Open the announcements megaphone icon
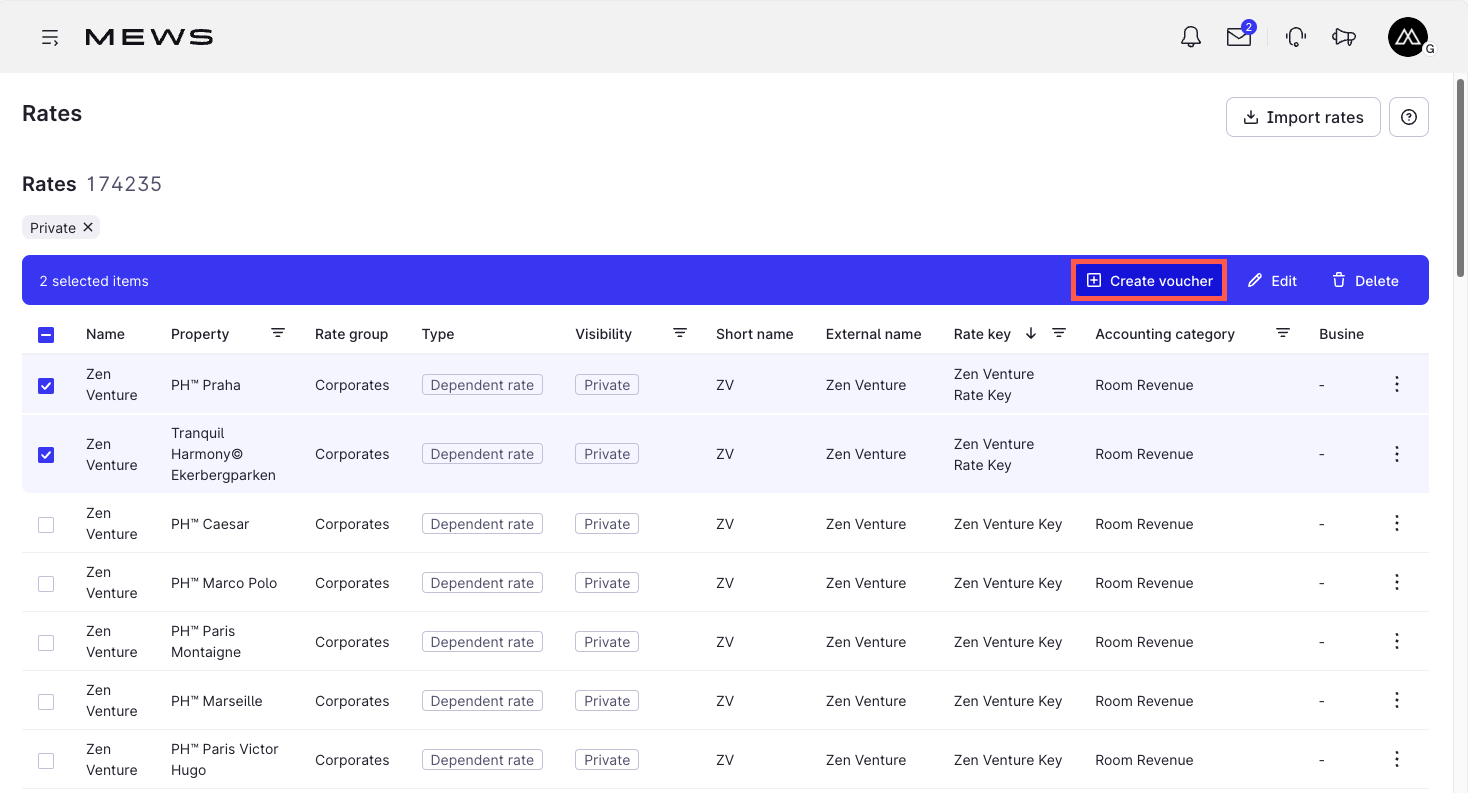The width and height of the screenshot is (1468, 793). [1344, 38]
